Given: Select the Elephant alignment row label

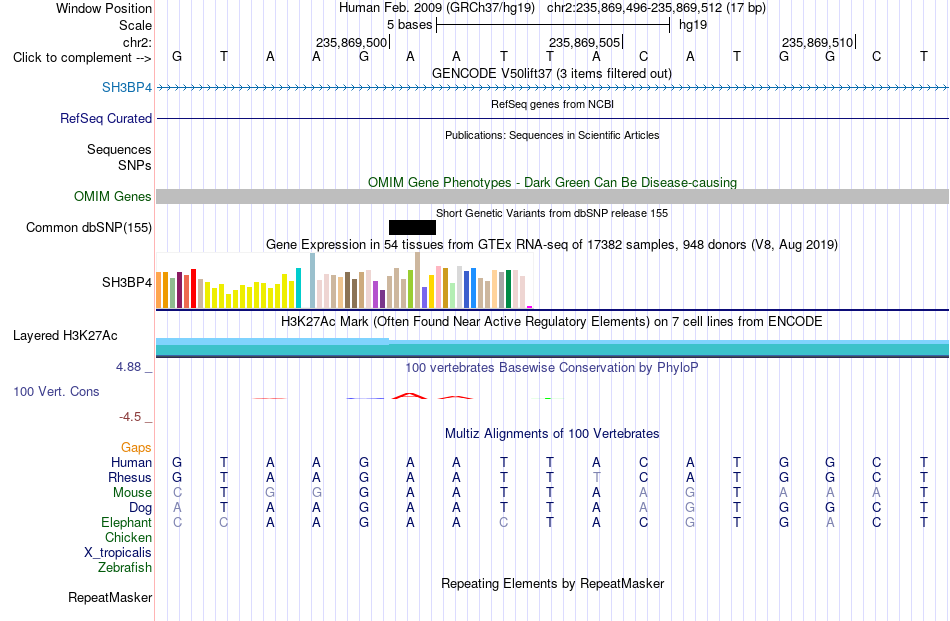Looking at the screenshot, I should [126, 522].
